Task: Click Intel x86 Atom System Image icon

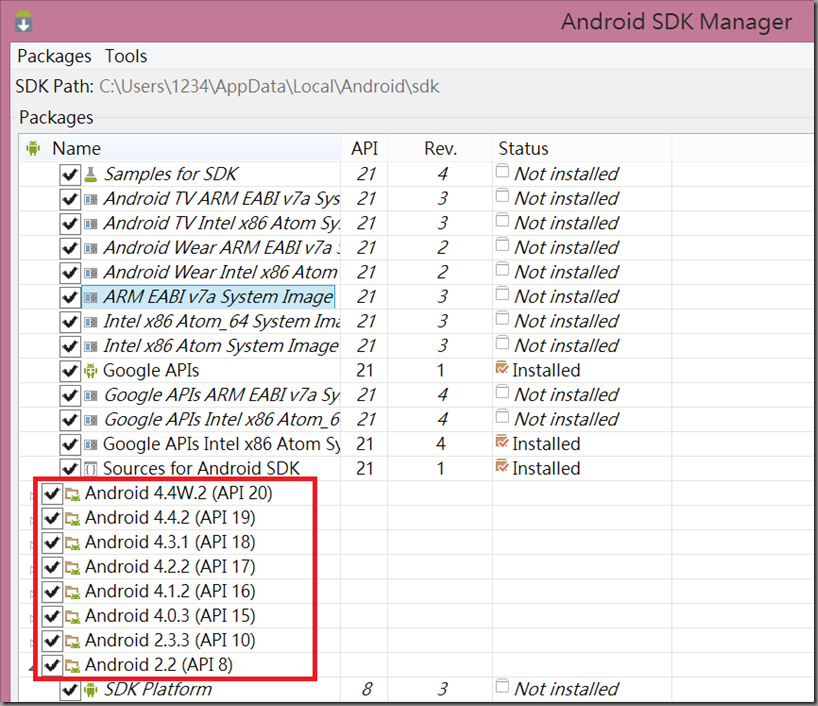Action: tap(91, 346)
